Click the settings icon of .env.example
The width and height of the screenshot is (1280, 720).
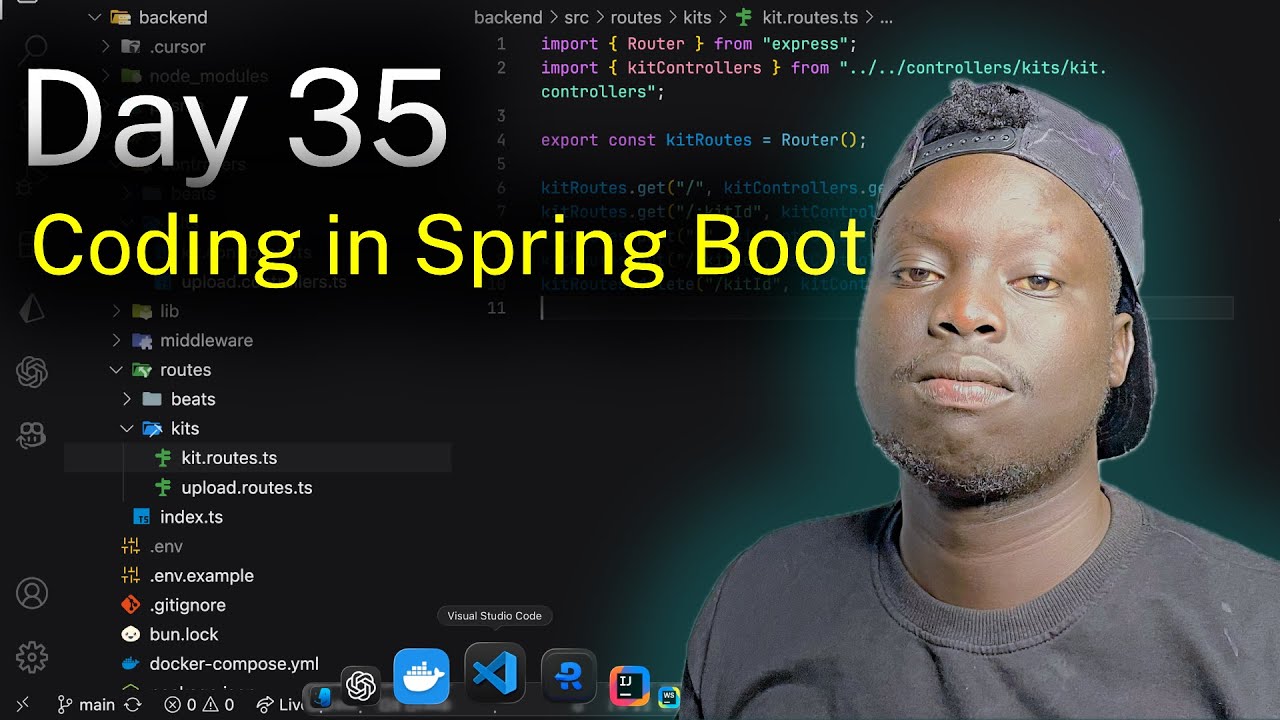(x=130, y=576)
